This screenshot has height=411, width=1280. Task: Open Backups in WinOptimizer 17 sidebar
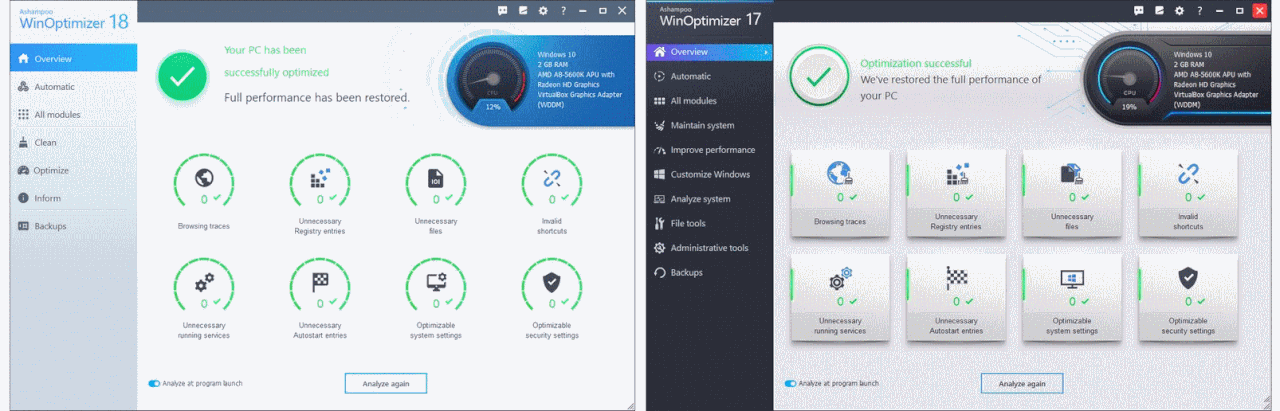coord(709,272)
